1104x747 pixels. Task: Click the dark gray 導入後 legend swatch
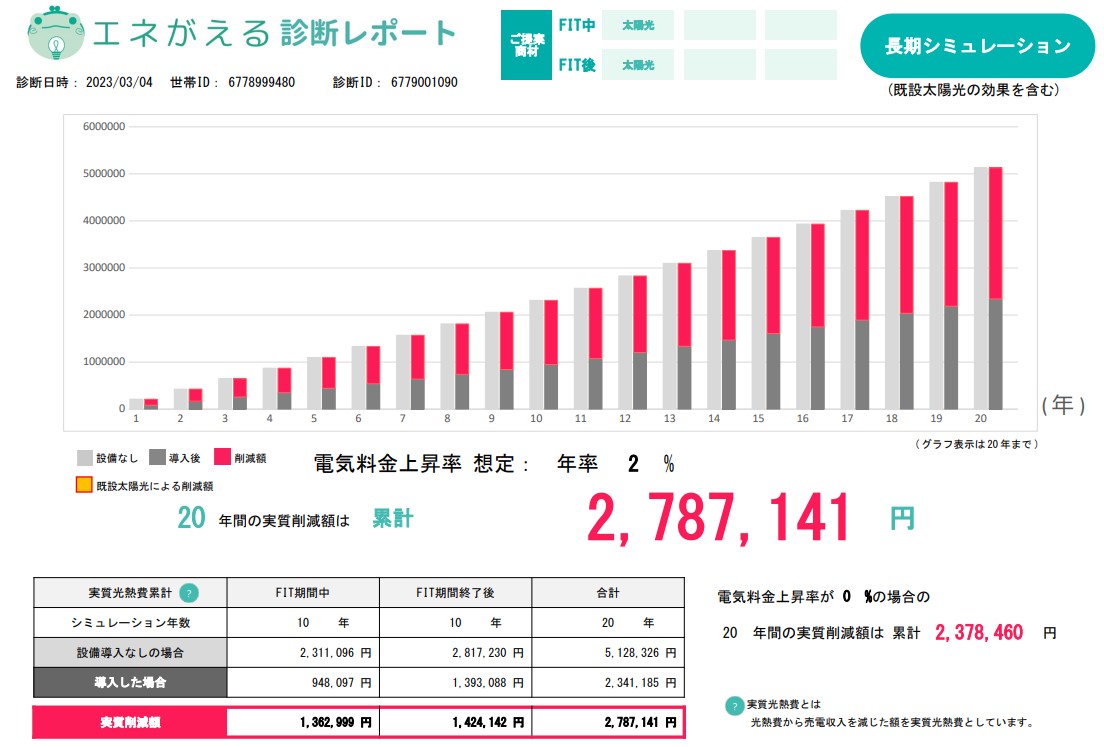(157, 458)
